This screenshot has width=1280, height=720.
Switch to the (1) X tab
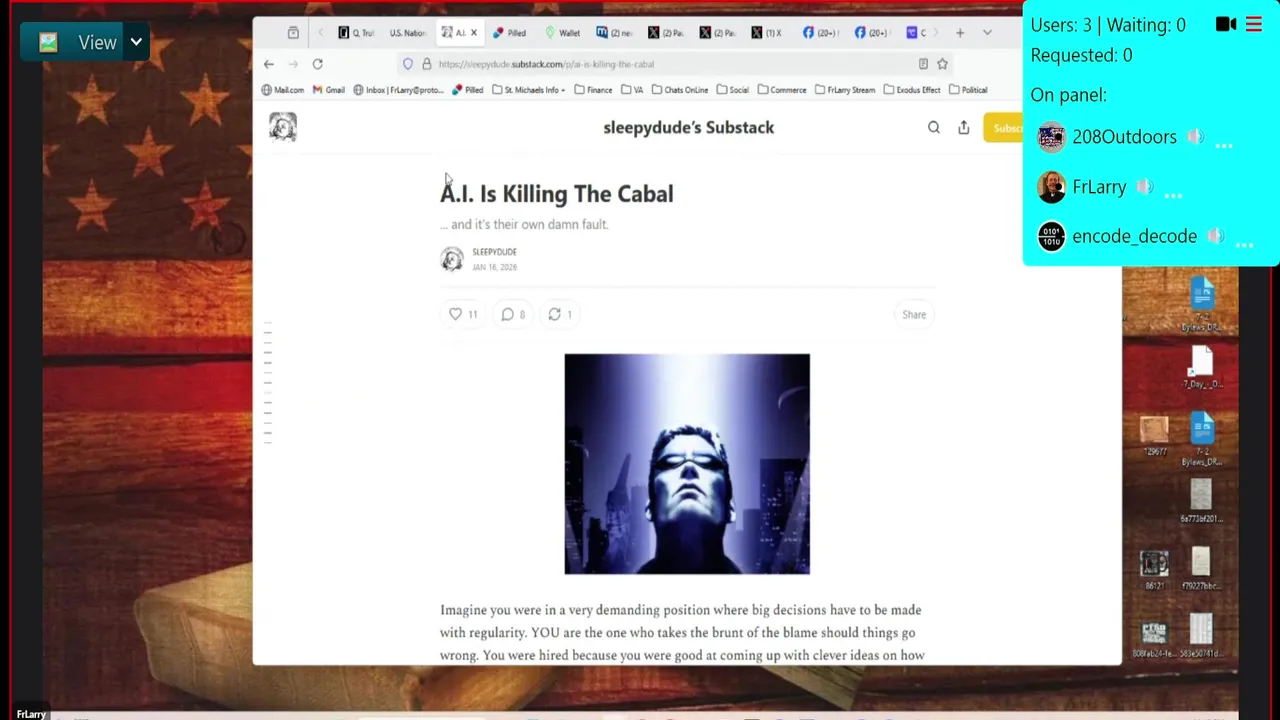pyautogui.click(x=767, y=33)
